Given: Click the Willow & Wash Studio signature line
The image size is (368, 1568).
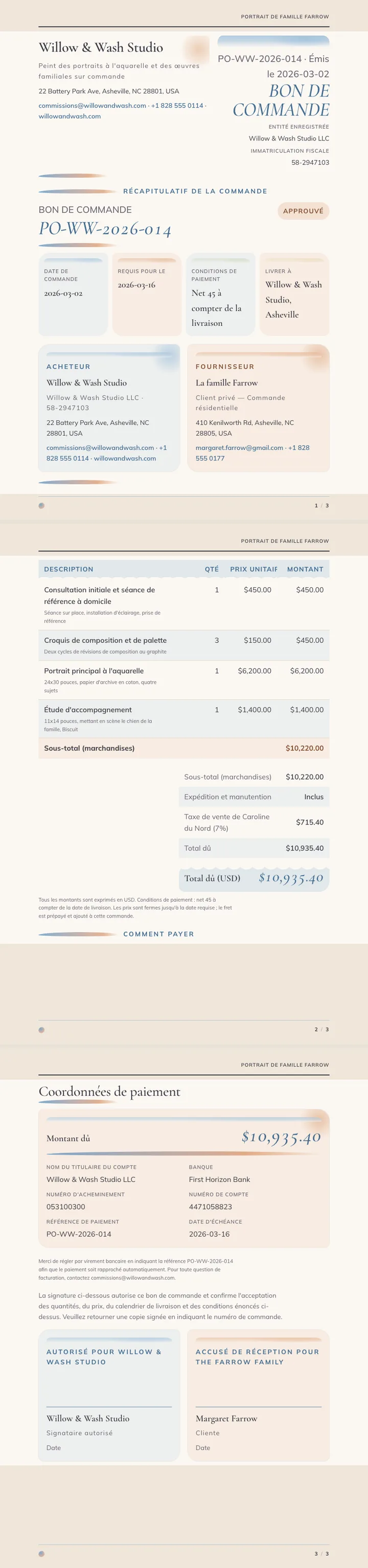Looking at the screenshot, I should tap(109, 1407).
